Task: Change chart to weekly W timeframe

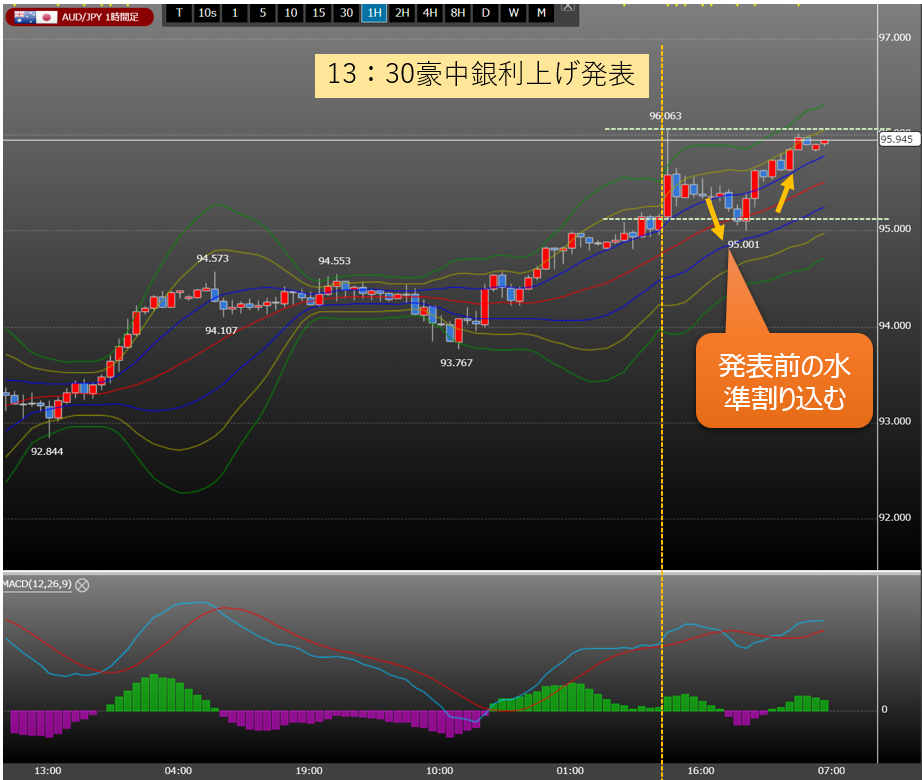Action: (514, 13)
